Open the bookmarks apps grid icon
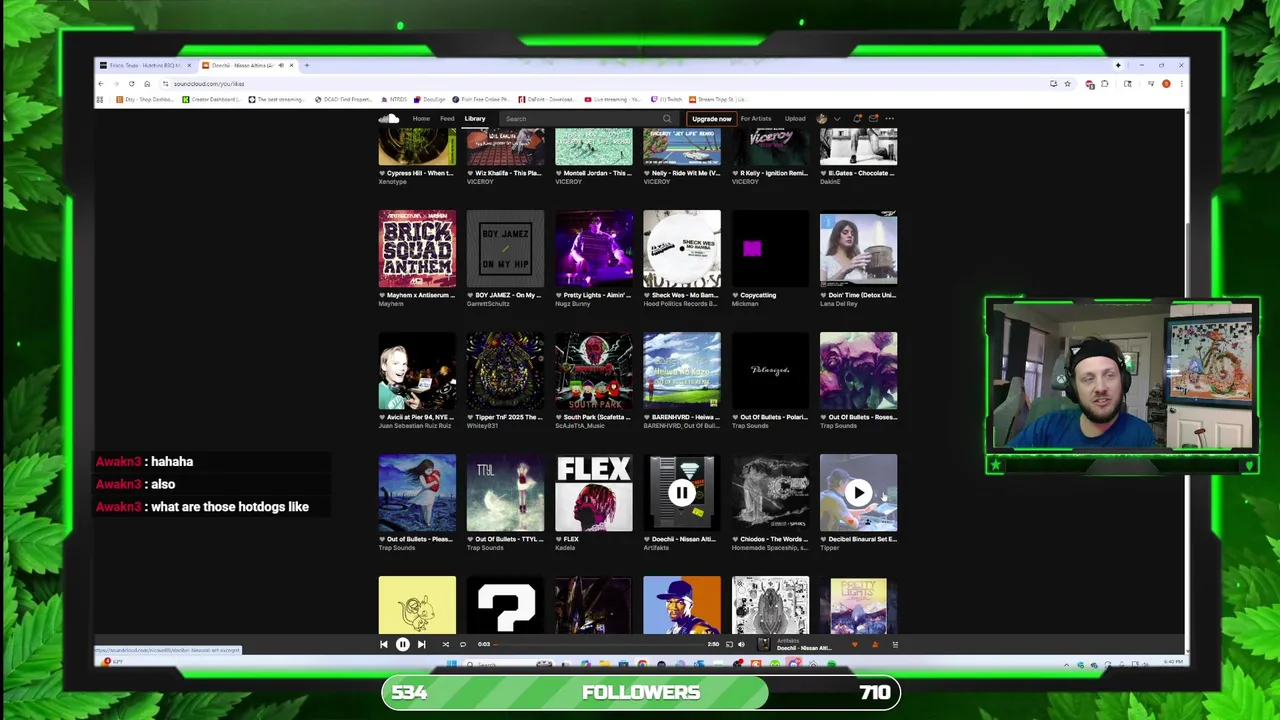This screenshot has height=720, width=1280. 100,99
